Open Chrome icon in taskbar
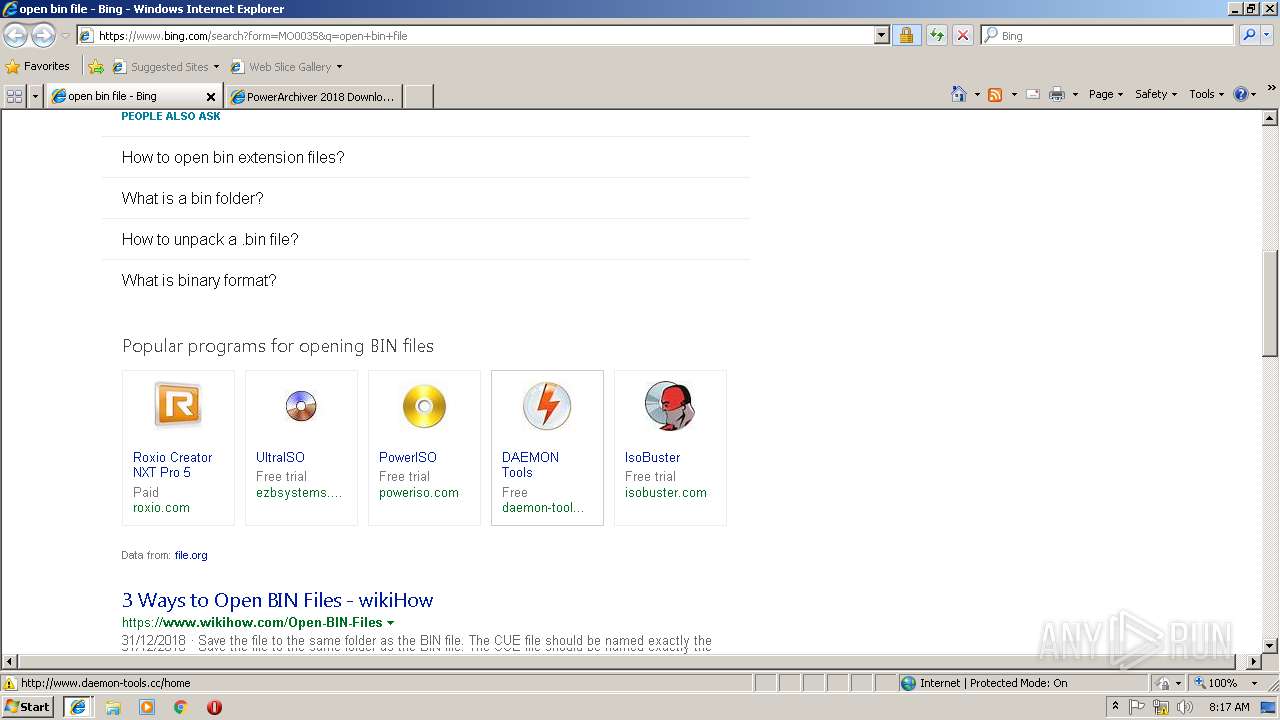 pyautogui.click(x=180, y=707)
